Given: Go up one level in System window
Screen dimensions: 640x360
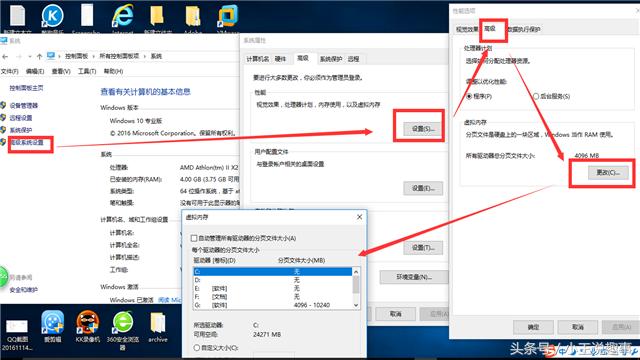Looking at the screenshot, I should click(x=39, y=56).
